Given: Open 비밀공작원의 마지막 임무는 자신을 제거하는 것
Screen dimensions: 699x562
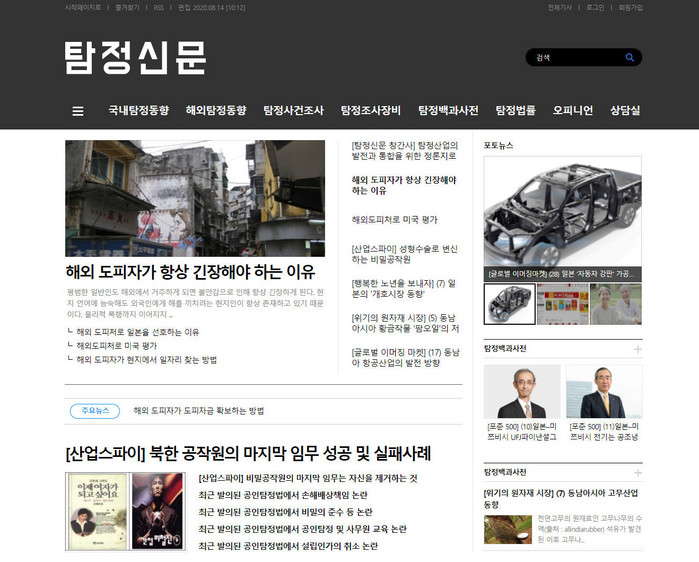Looking at the screenshot, I should coord(308,478).
